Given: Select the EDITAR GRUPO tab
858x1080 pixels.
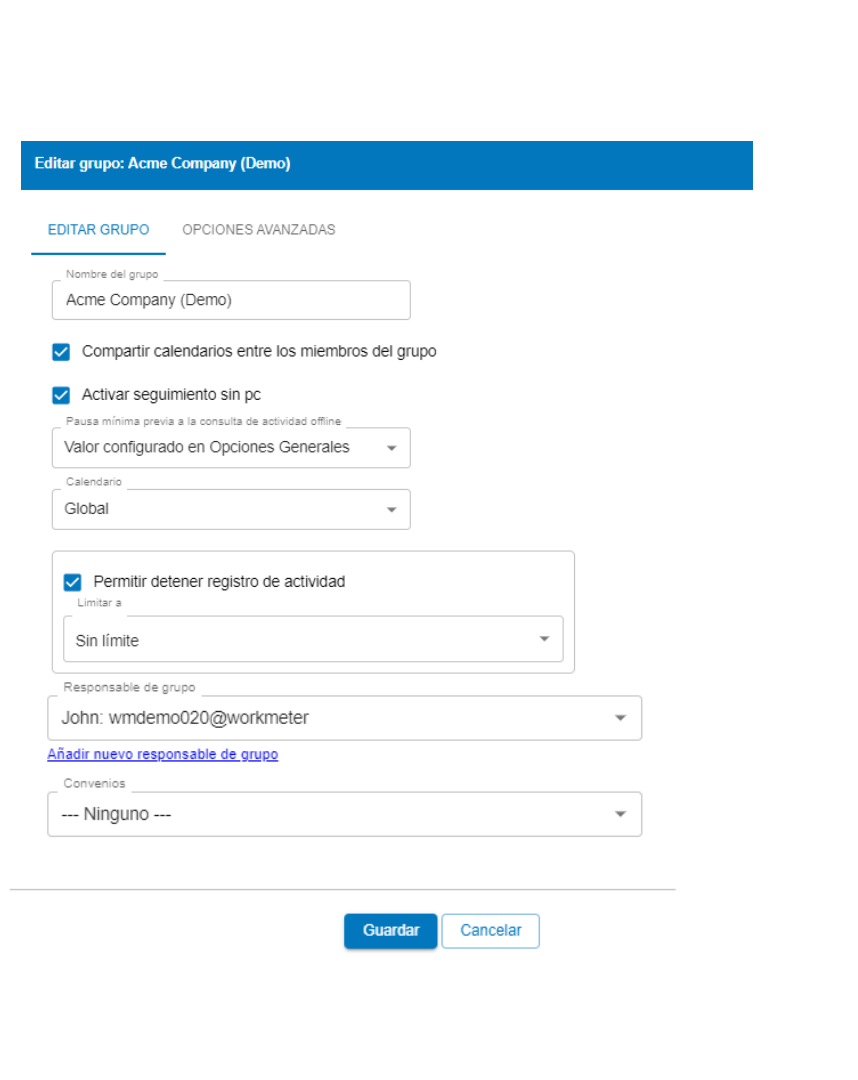Looking at the screenshot, I should pyautogui.click(x=98, y=229).
